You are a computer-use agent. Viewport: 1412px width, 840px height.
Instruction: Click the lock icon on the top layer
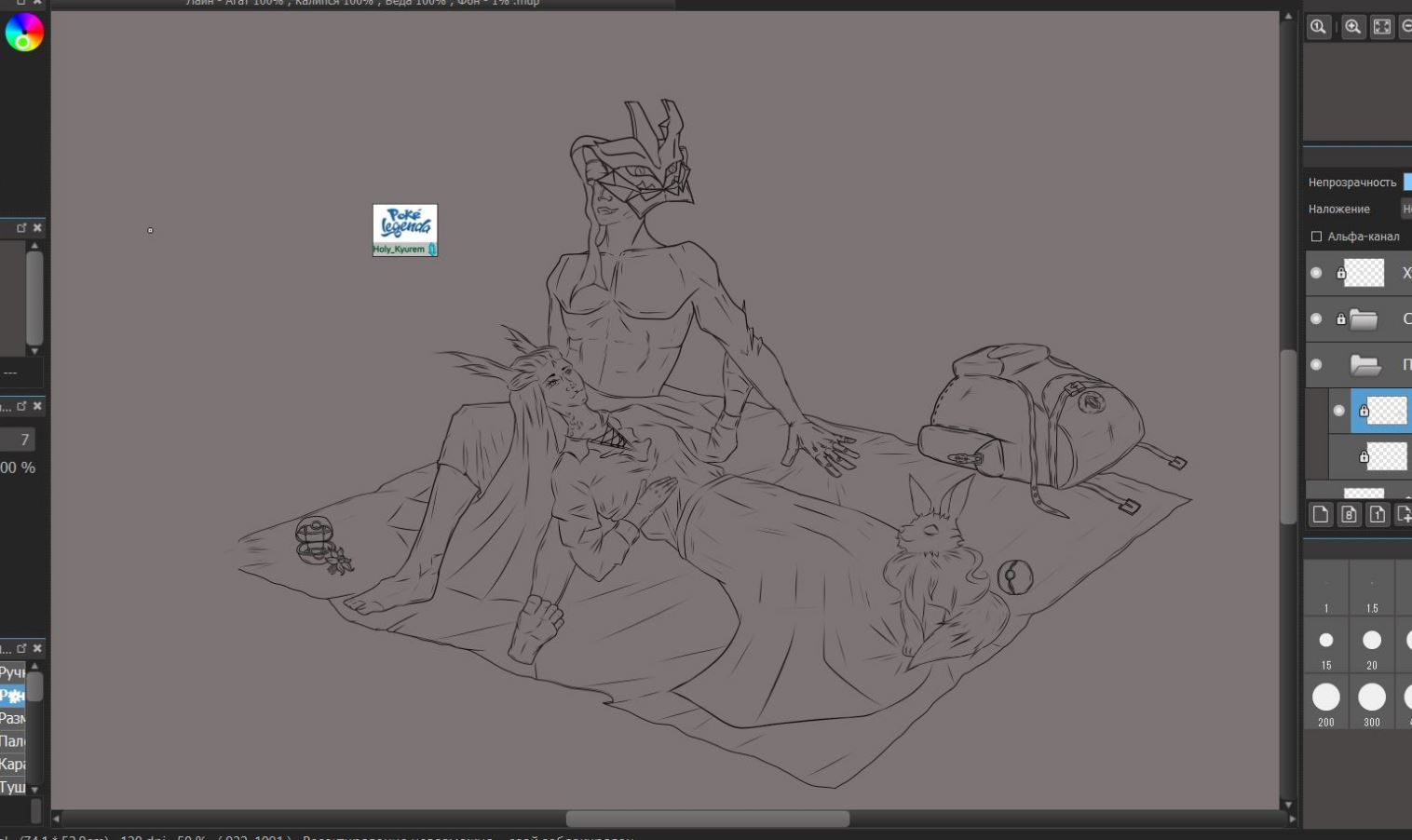(1341, 273)
